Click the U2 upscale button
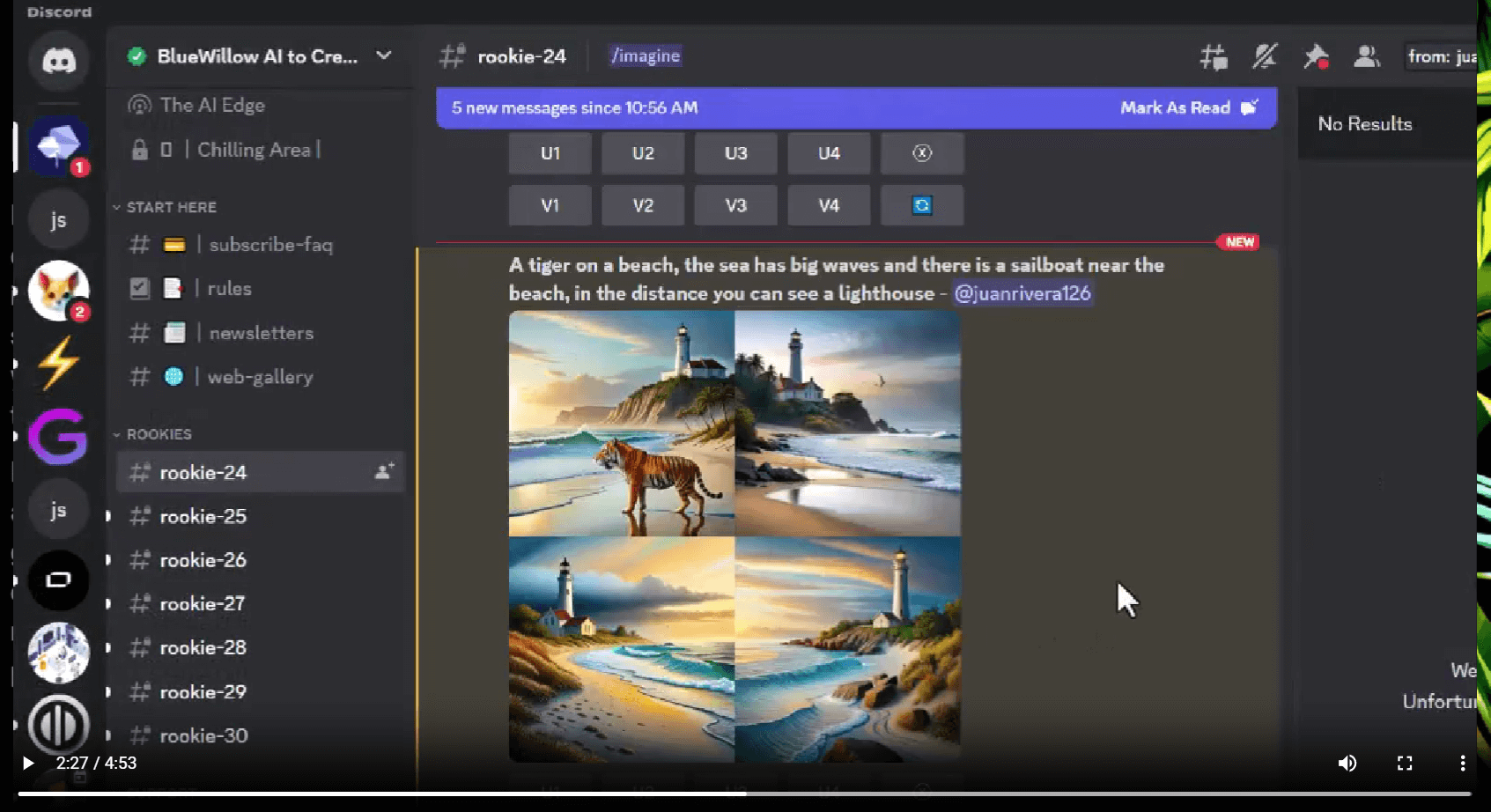The image size is (1491, 812). pyautogui.click(x=643, y=153)
